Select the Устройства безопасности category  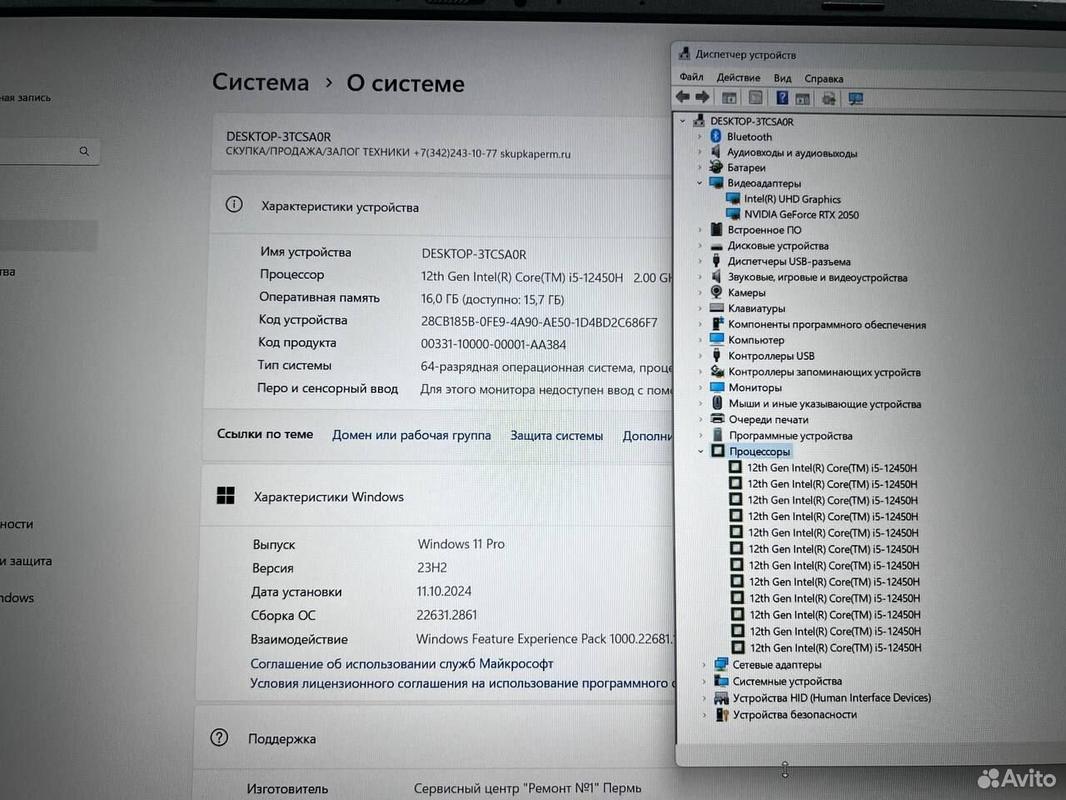794,714
